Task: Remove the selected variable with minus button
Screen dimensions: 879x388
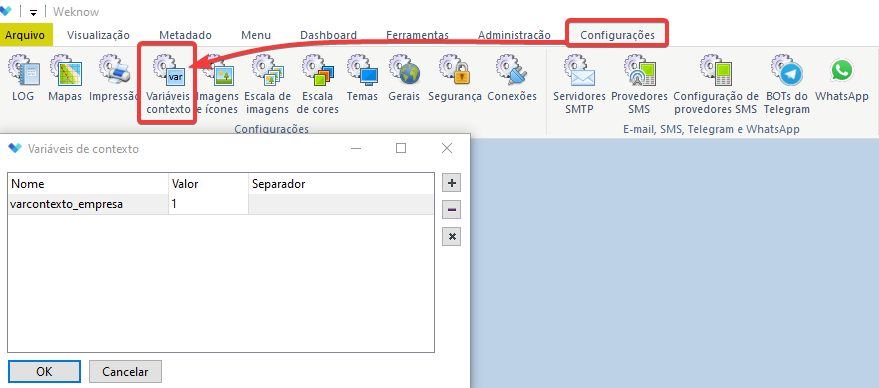Action: (451, 210)
